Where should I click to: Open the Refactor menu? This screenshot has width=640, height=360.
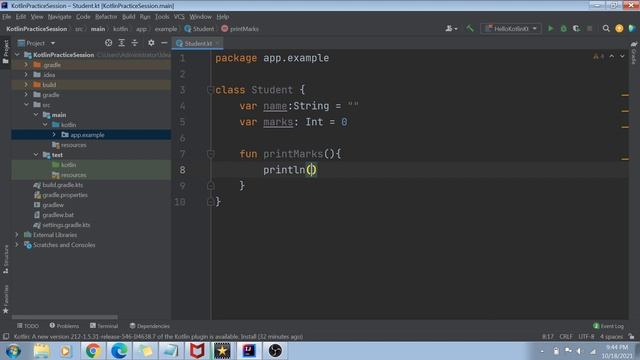coord(106,17)
